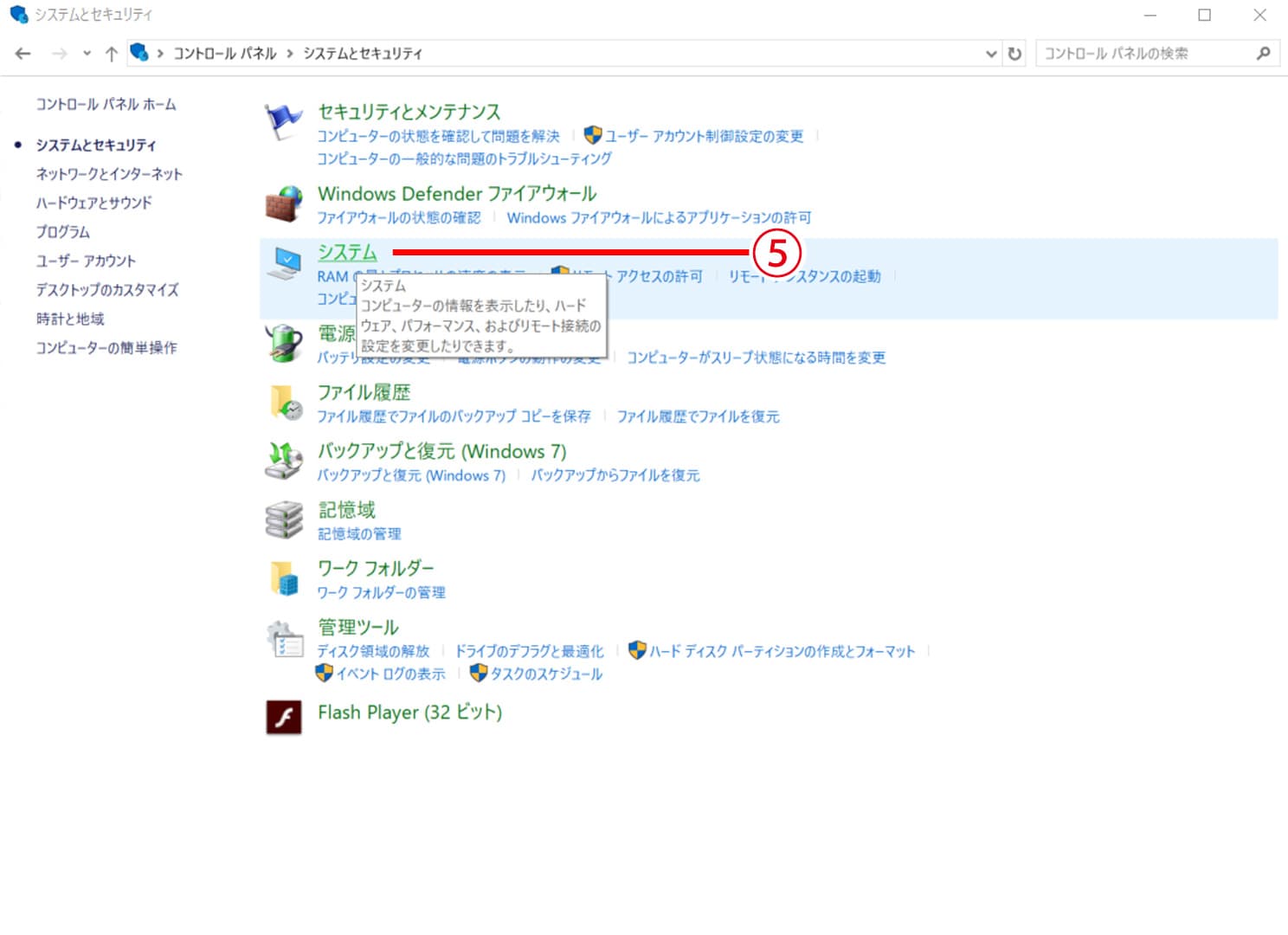Open コントロール パネル ホーム in sidebar

pos(106,105)
